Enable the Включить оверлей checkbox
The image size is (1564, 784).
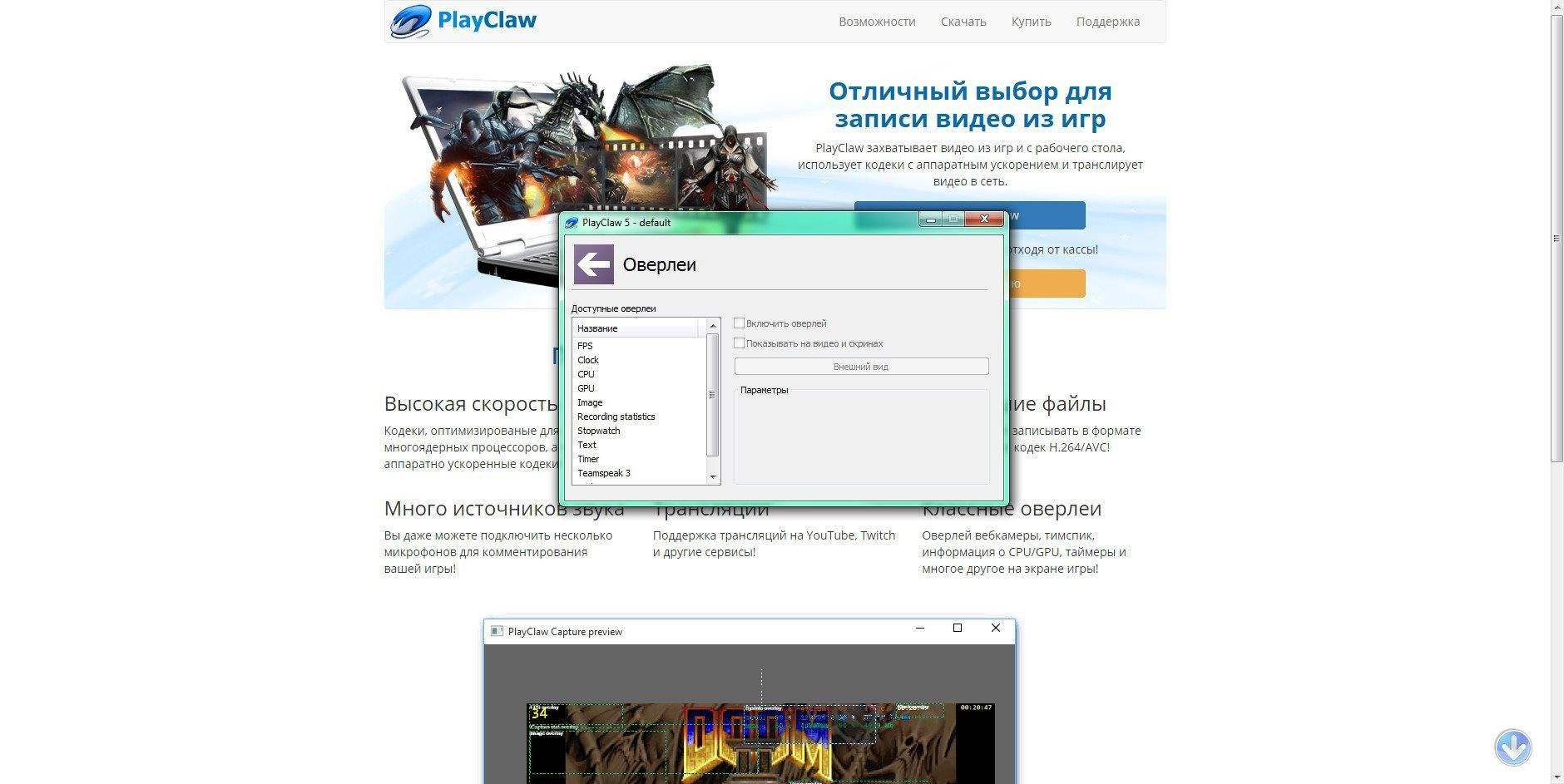pos(739,323)
